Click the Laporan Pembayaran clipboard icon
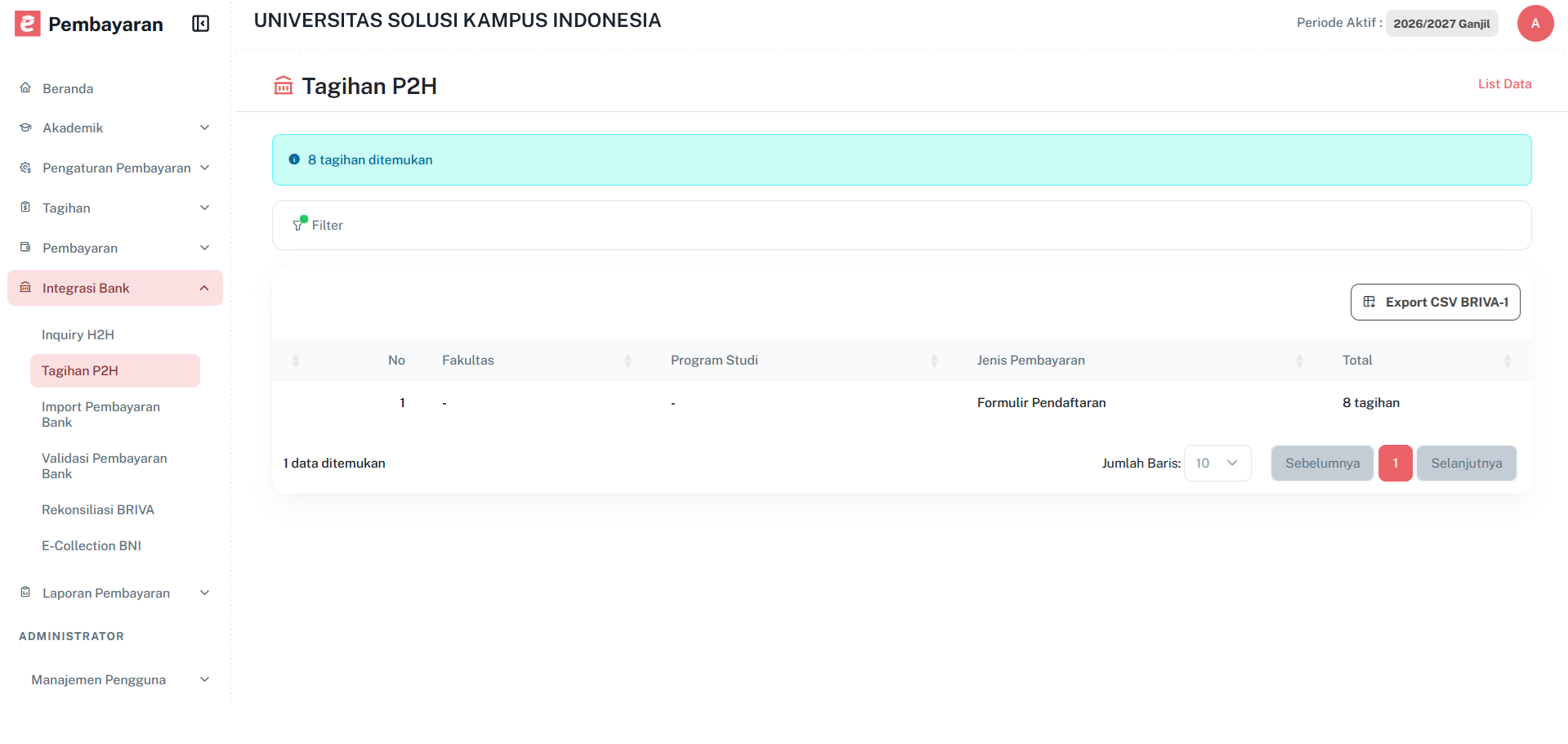1568x744 pixels. (25, 592)
